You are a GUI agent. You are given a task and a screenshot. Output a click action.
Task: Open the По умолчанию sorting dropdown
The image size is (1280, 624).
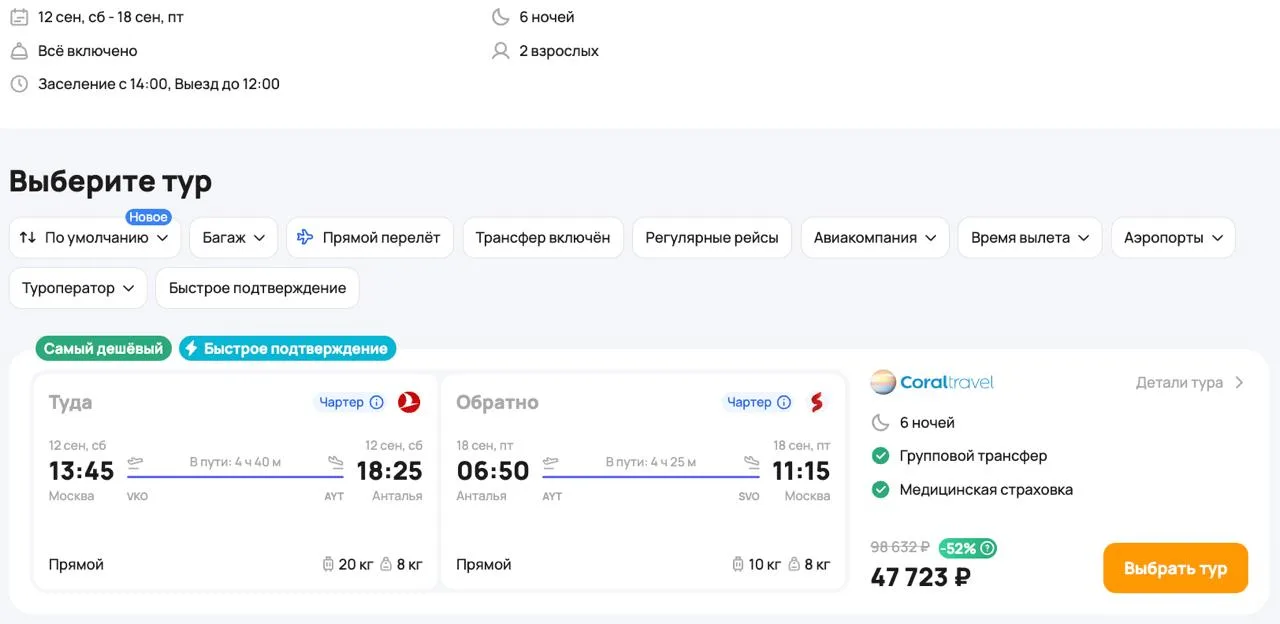point(95,238)
